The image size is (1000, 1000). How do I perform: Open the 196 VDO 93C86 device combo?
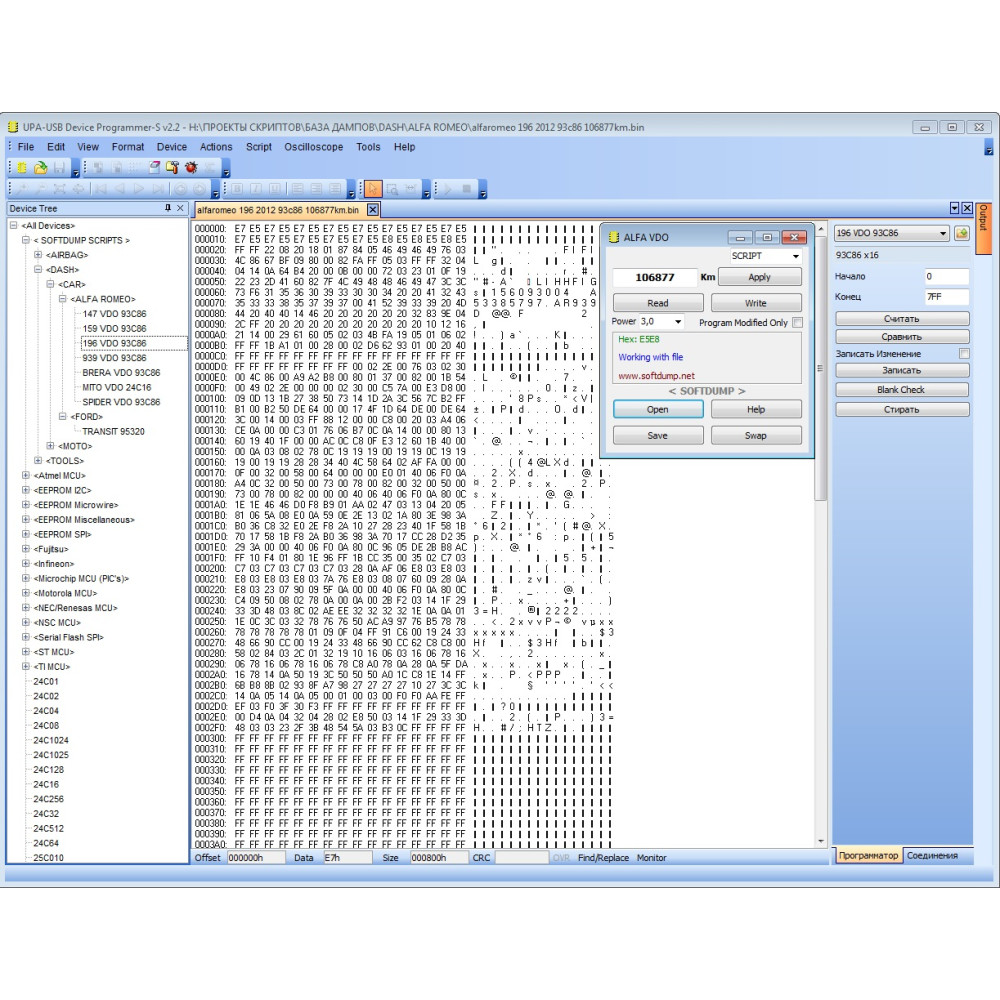click(892, 233)
